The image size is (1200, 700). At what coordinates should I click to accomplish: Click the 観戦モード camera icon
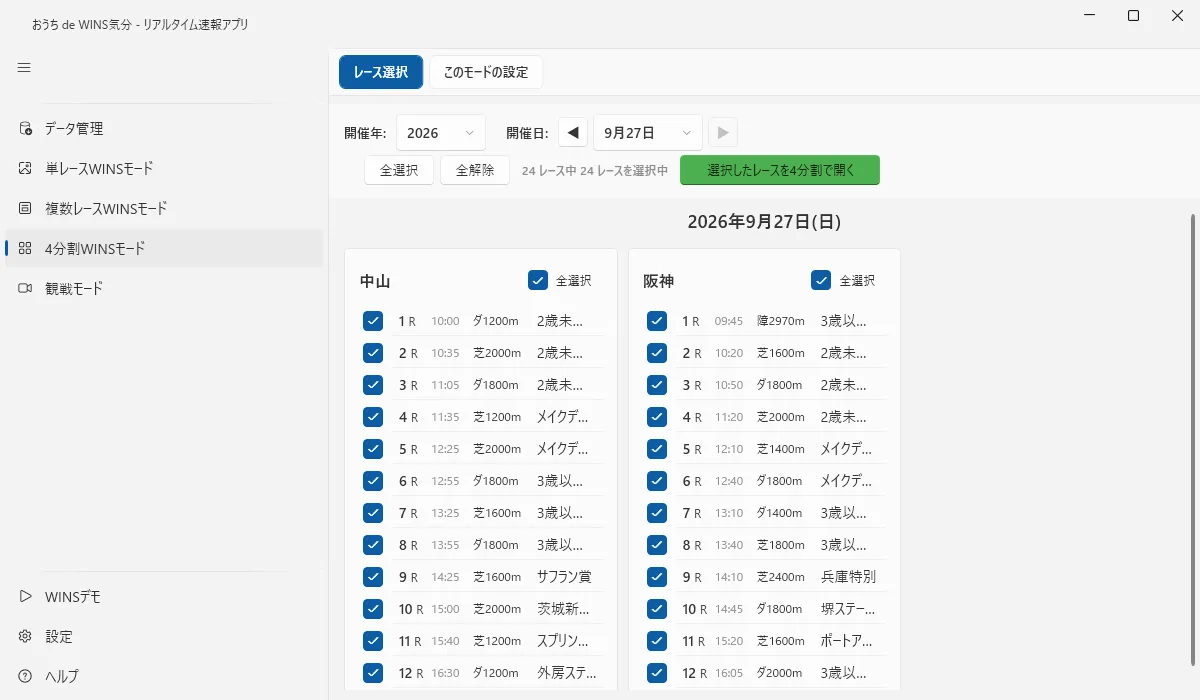[26, 289]
